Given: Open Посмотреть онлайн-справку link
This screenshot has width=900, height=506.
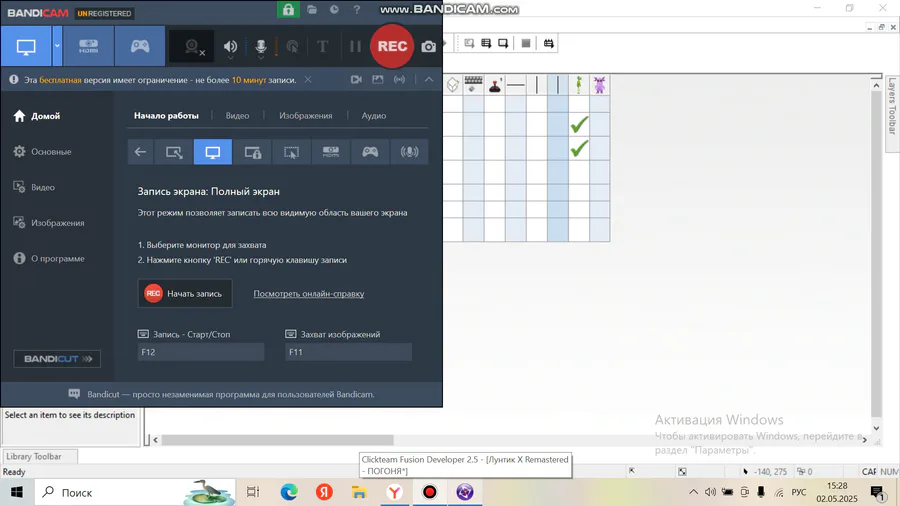Looking at the screenshot, I should 309,294.
